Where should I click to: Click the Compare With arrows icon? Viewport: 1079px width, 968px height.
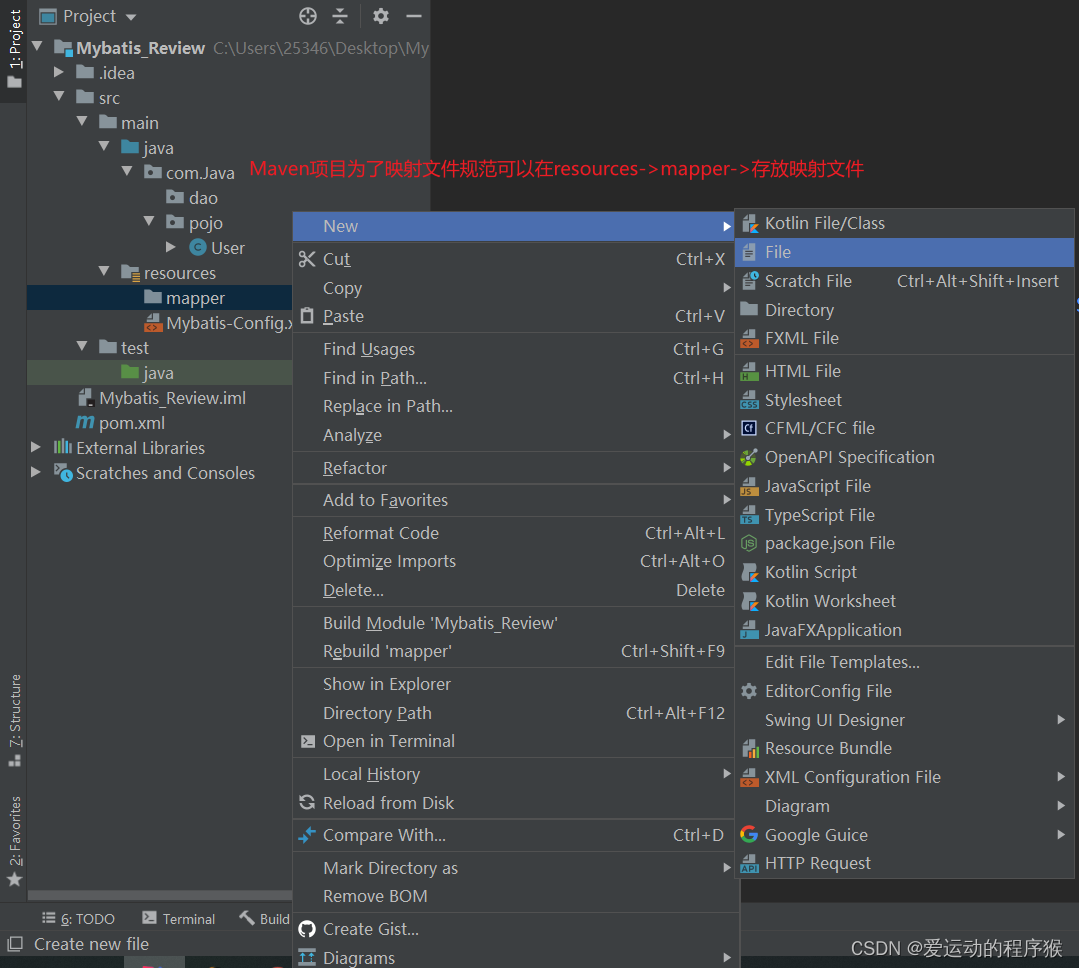pos(307,835)
